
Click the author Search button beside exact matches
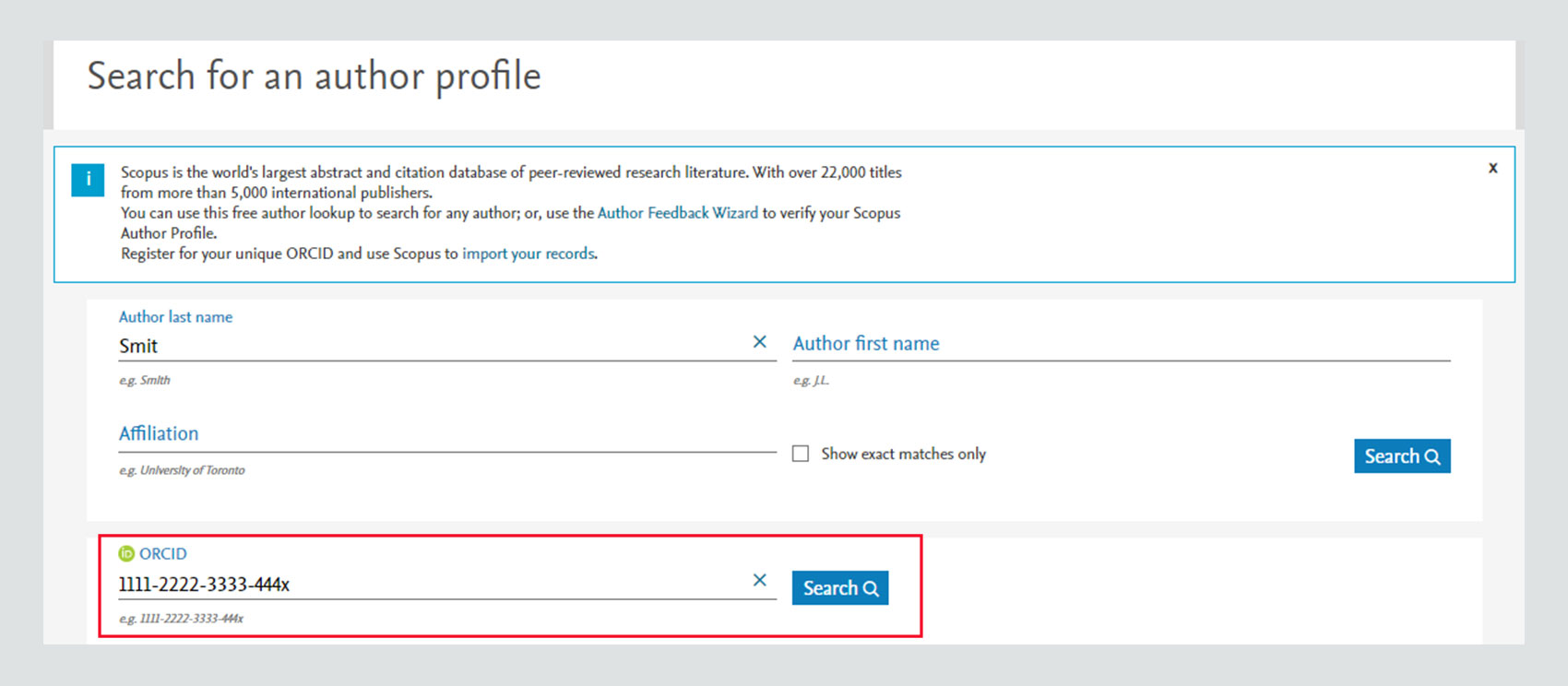tap(1402, 456)
